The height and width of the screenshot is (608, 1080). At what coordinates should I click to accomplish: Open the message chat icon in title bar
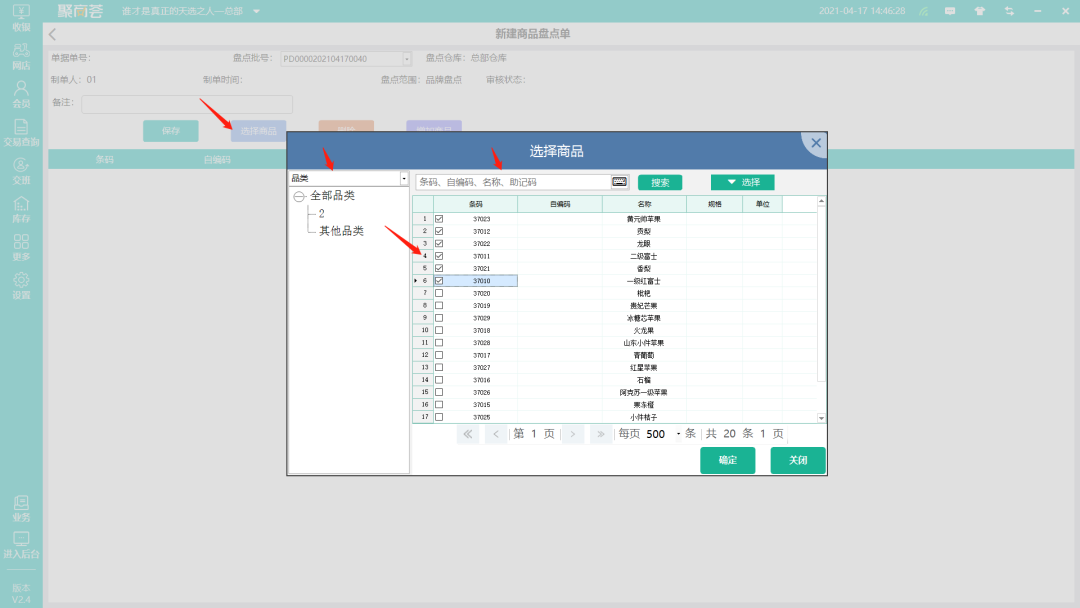(950, 11)
